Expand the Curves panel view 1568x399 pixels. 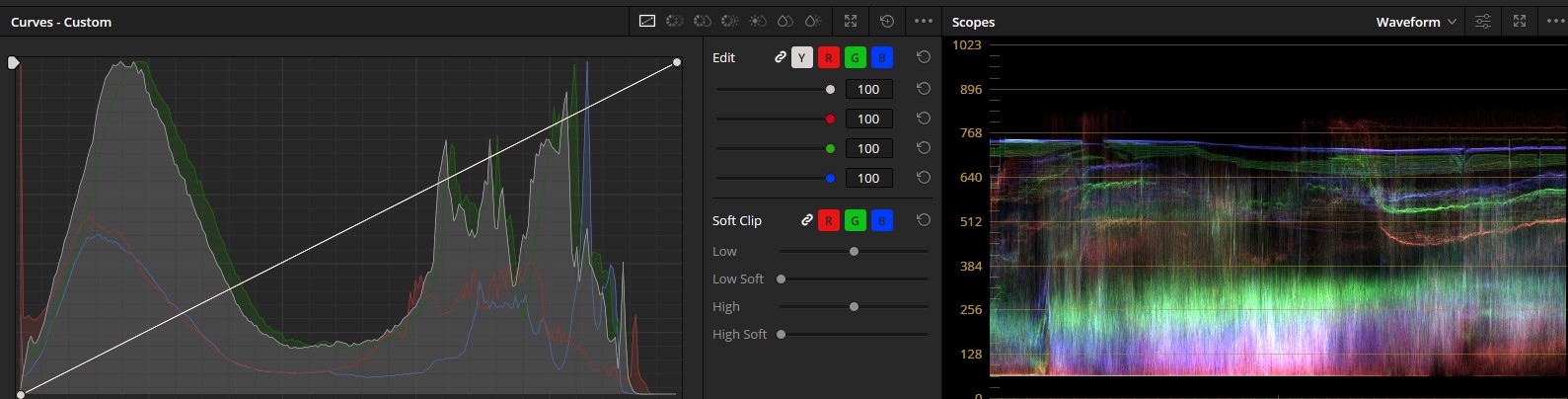click(x=851, y=21)
